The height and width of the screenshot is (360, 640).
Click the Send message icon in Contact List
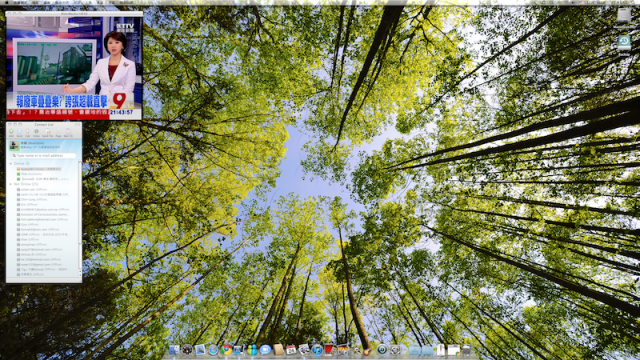click(19, 132)
